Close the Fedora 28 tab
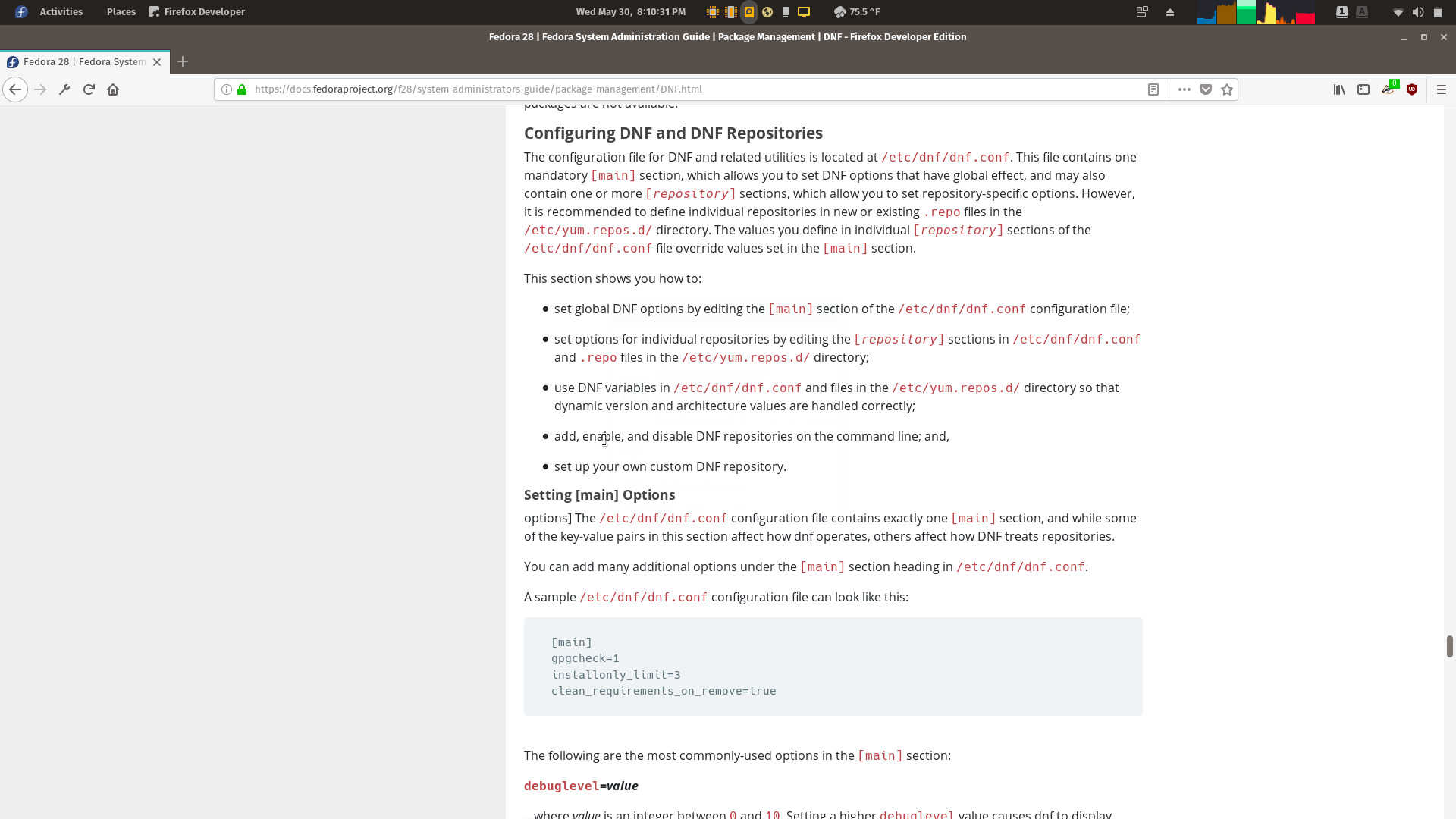Screen dimensions: 1456x819 click(157, 62)
